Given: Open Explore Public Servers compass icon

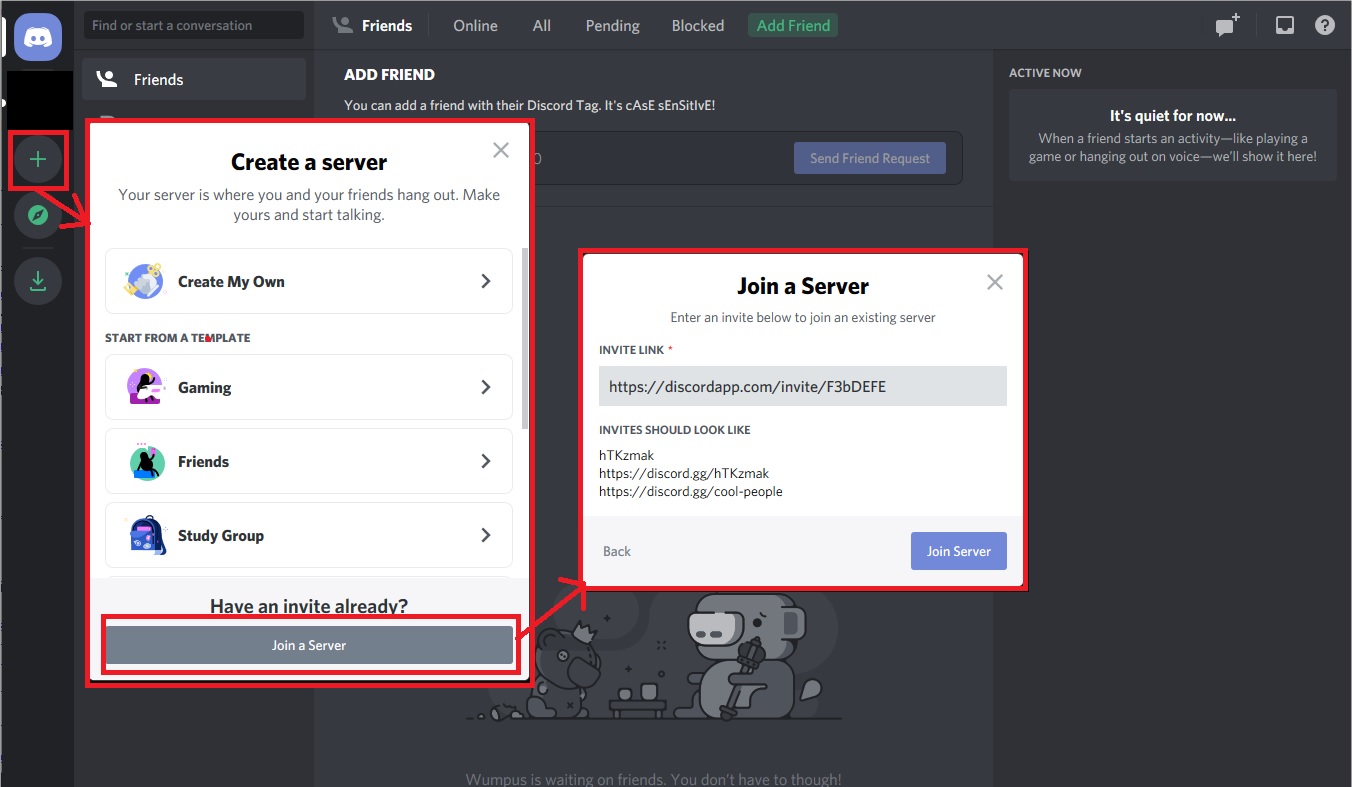Looking at the screenshot, I should 38,215.
